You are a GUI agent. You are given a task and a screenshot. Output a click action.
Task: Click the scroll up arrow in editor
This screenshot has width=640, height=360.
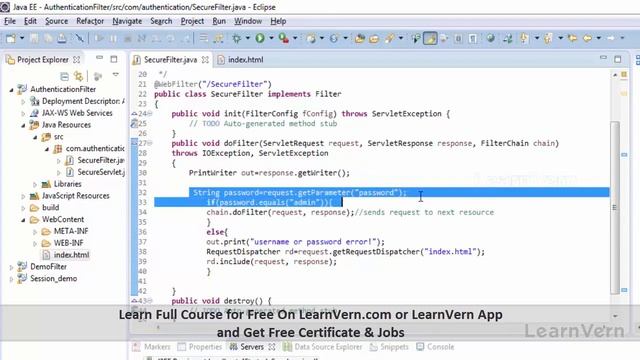click(x=615, y=75)
